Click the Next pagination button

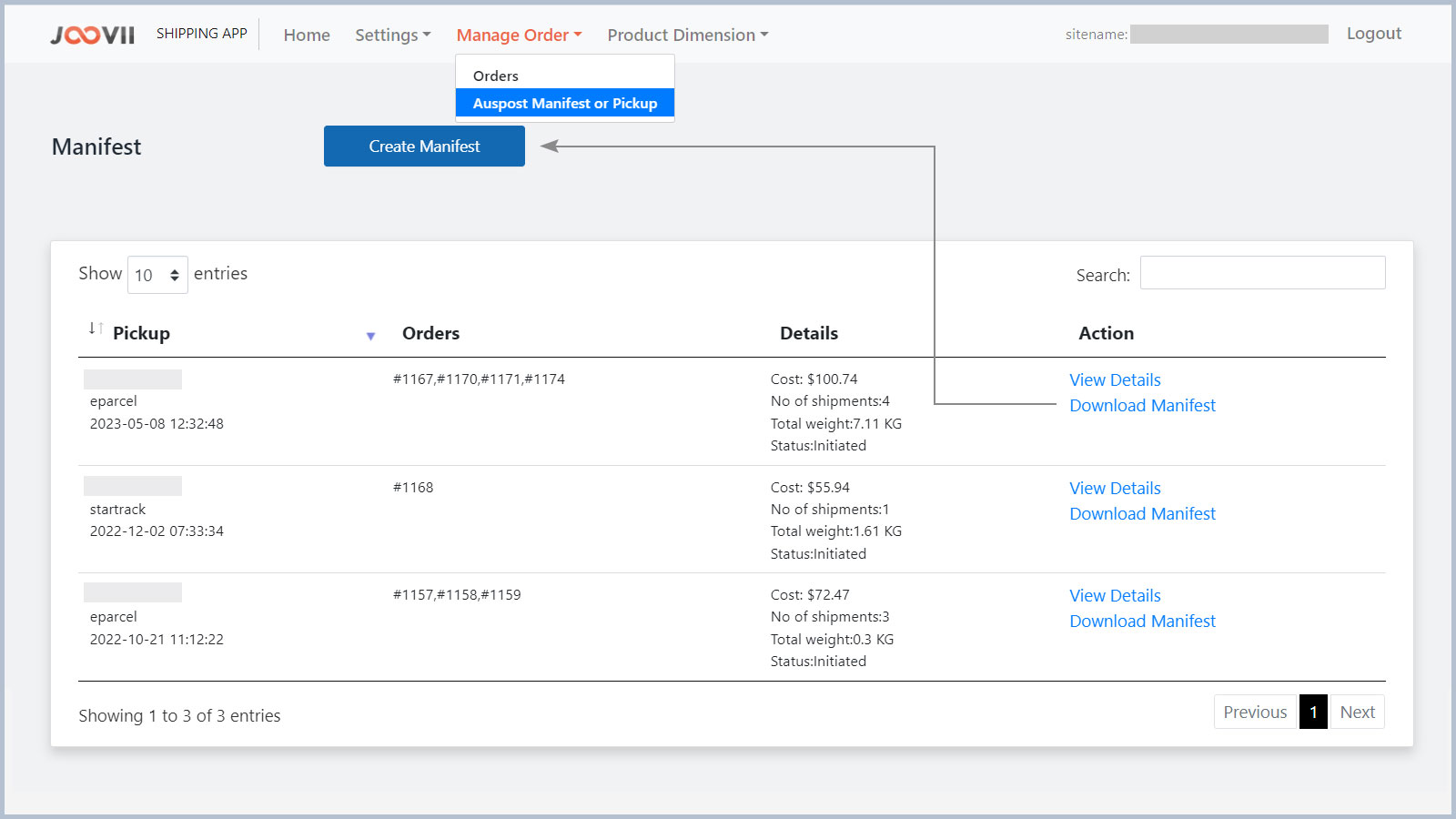(1357, 712)
